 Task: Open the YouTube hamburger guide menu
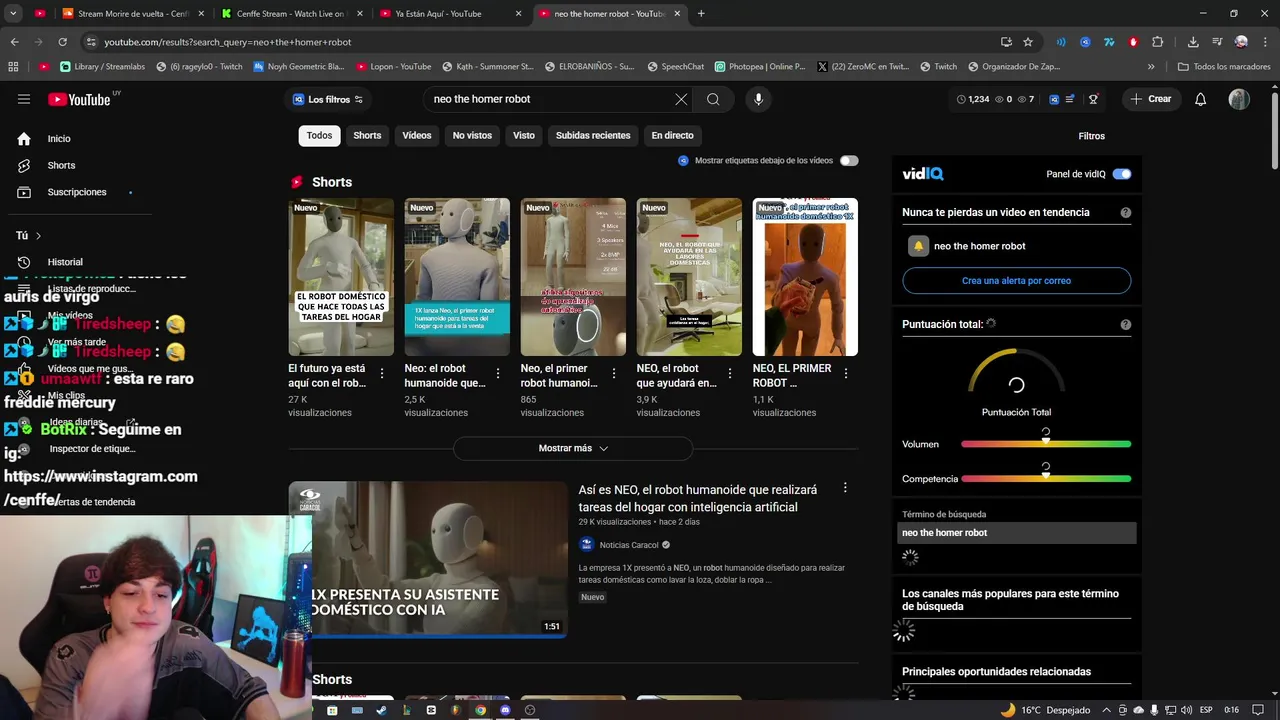pyautogui.click(x=24, y=99)
